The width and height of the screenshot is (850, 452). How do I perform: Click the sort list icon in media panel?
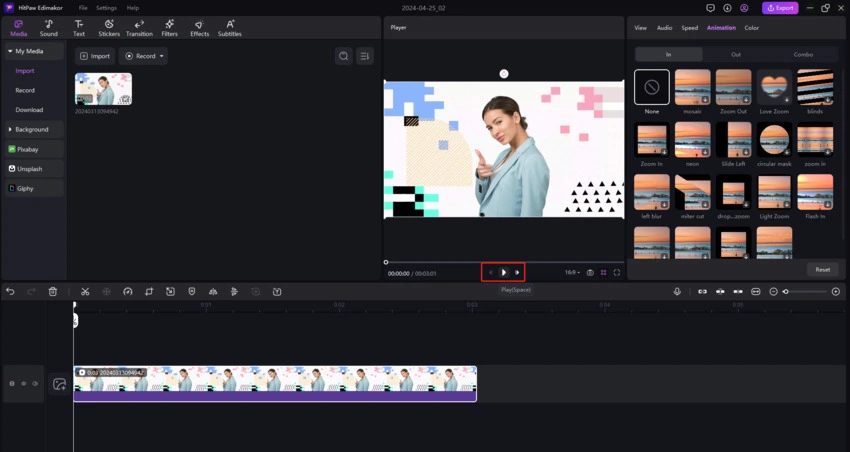tap(365, 56)
